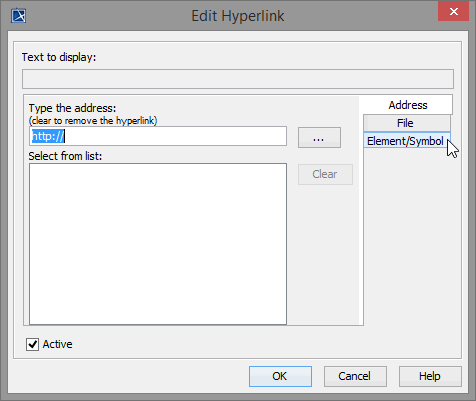This screenshot has height=401, width=476.
Task: Open Help for the dialog
Action: pos(430,376)
